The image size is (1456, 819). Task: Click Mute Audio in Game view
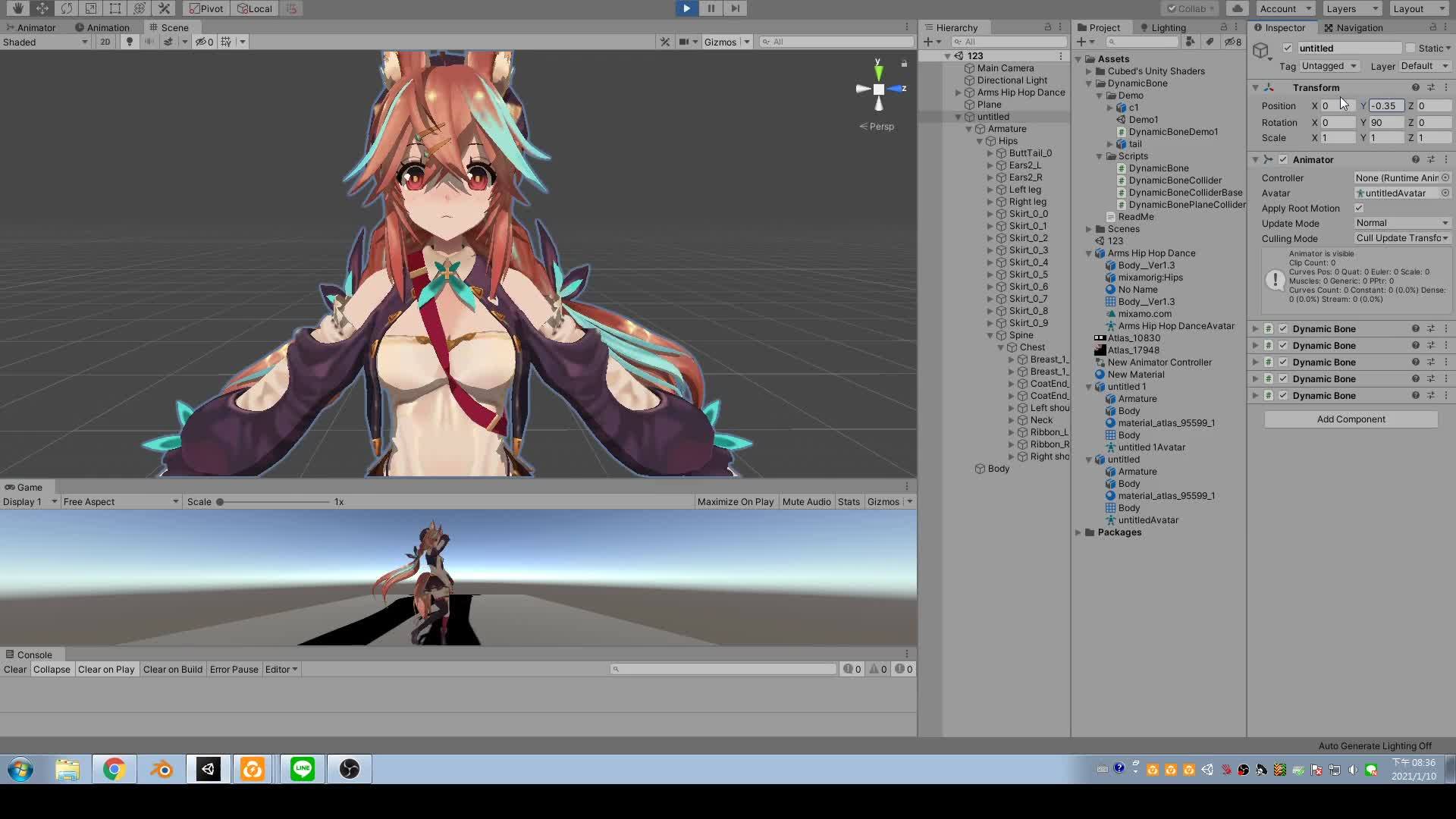[x=806, y=501]
